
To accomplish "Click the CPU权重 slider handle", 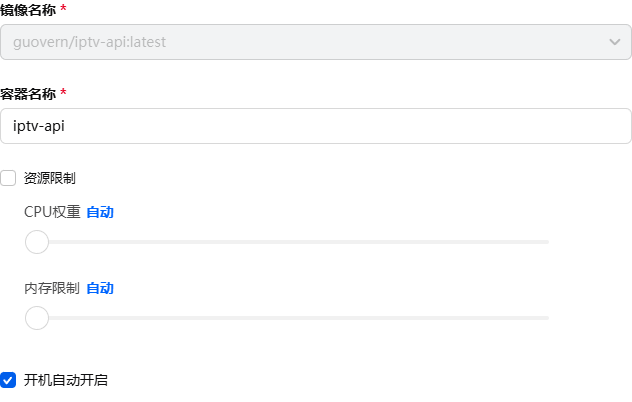I will [37, 242].
